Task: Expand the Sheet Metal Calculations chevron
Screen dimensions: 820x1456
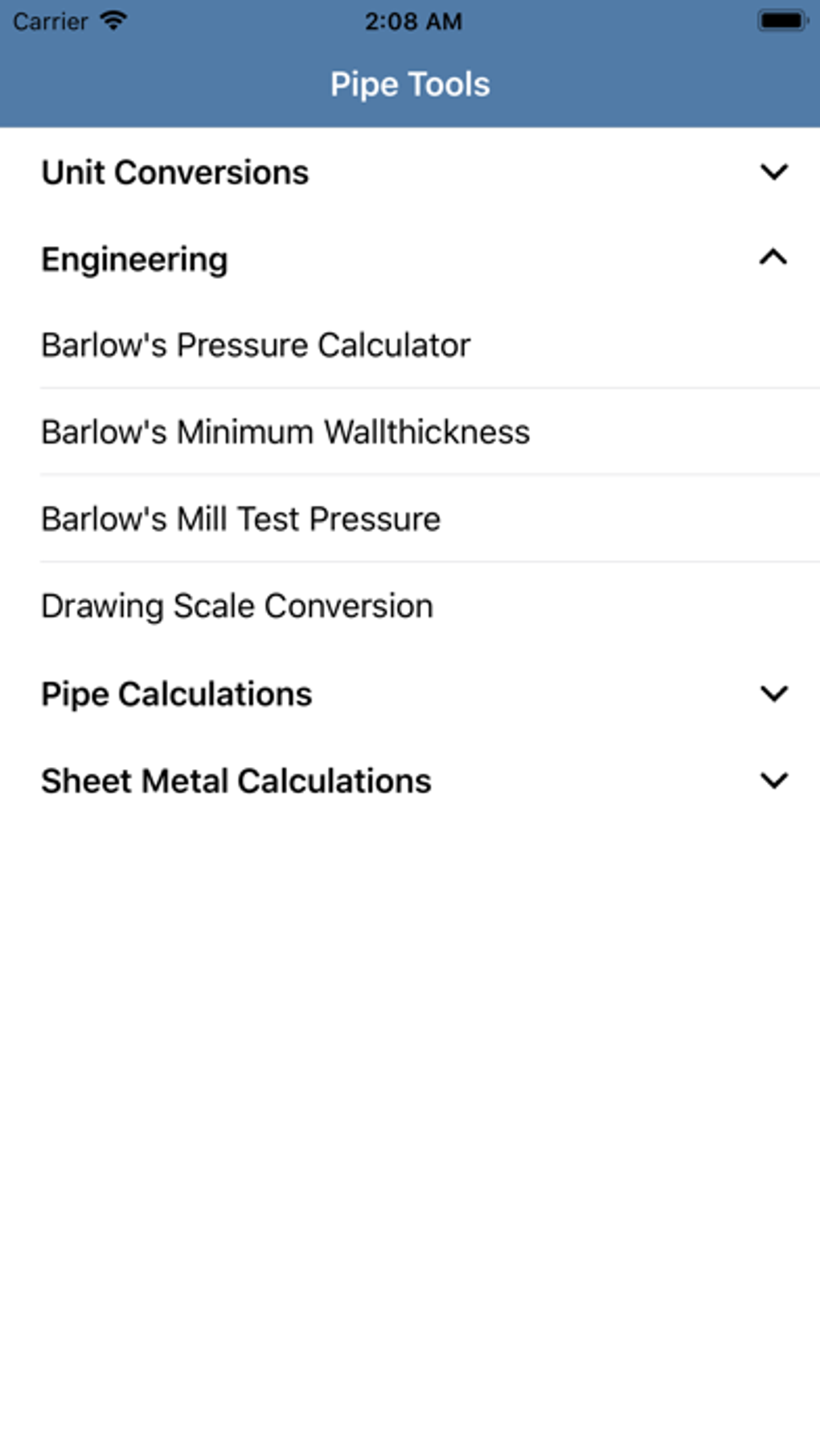Action: pyautogui.click(x=773, y=781)
